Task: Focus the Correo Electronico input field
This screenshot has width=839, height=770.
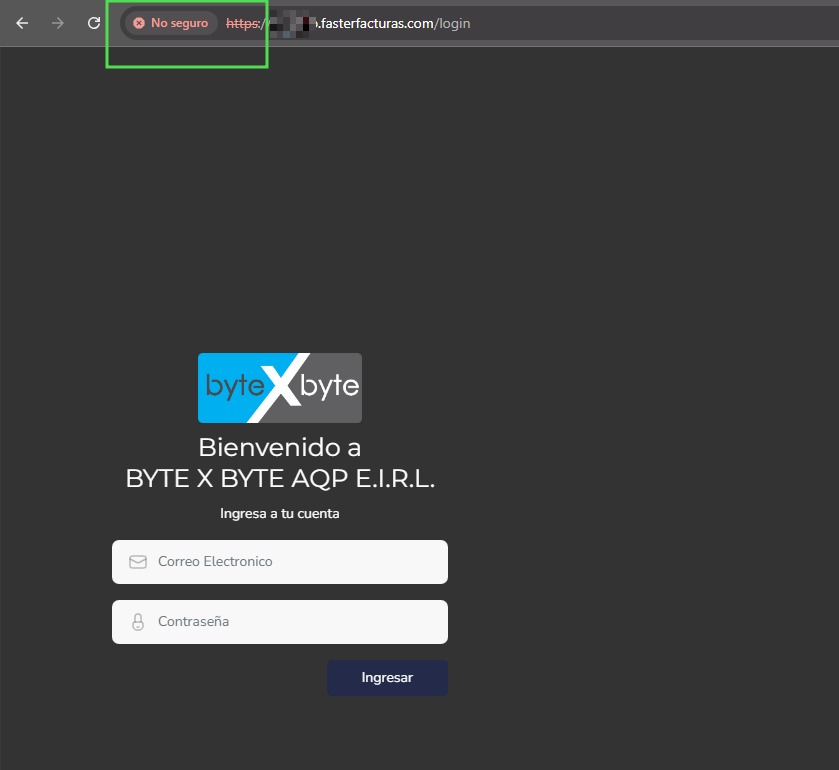Action: [x=295, y=562]
